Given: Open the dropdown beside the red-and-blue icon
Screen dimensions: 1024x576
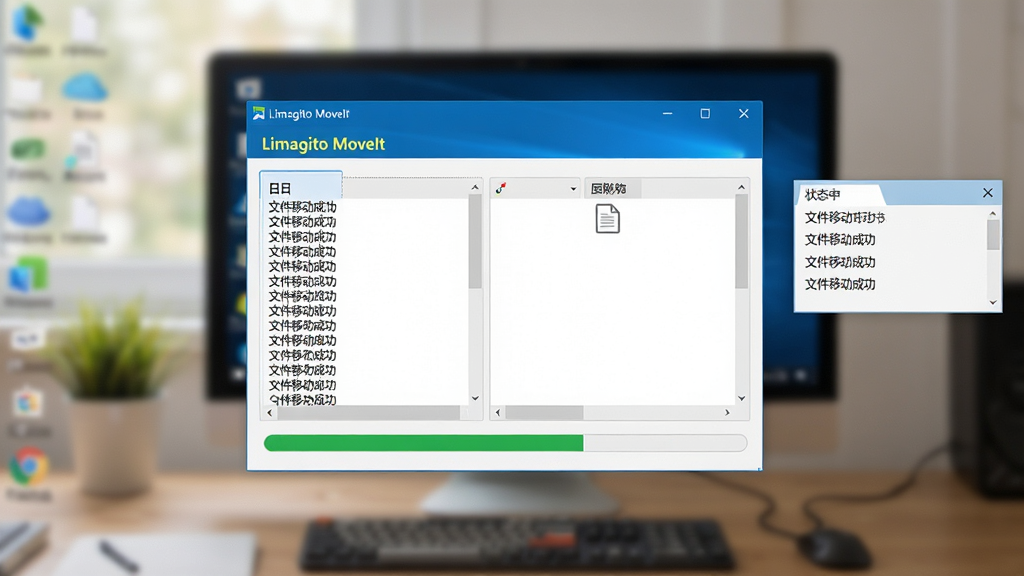Looking at the screenshot, I should click(x=573, y=189).
